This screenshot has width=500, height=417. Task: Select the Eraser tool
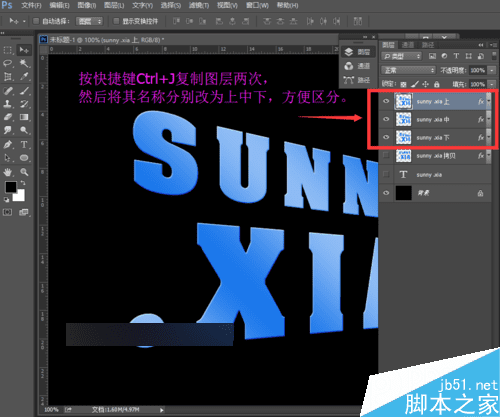point(7,117)
